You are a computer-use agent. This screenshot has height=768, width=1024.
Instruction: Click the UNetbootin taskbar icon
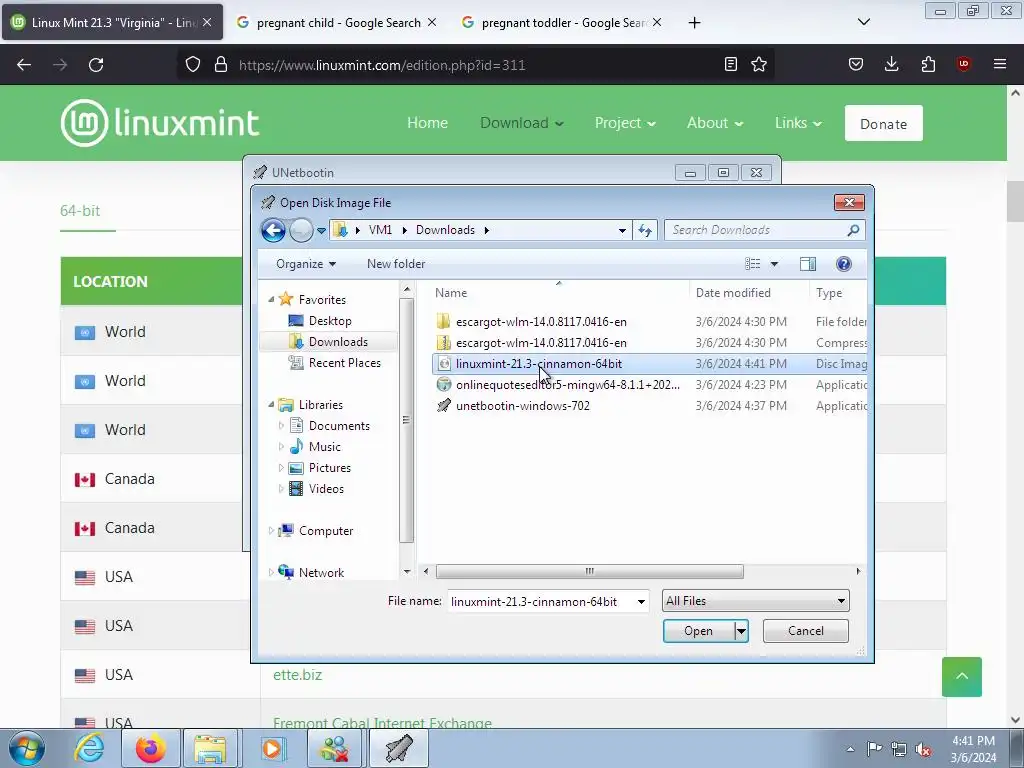tap(399, 748)
